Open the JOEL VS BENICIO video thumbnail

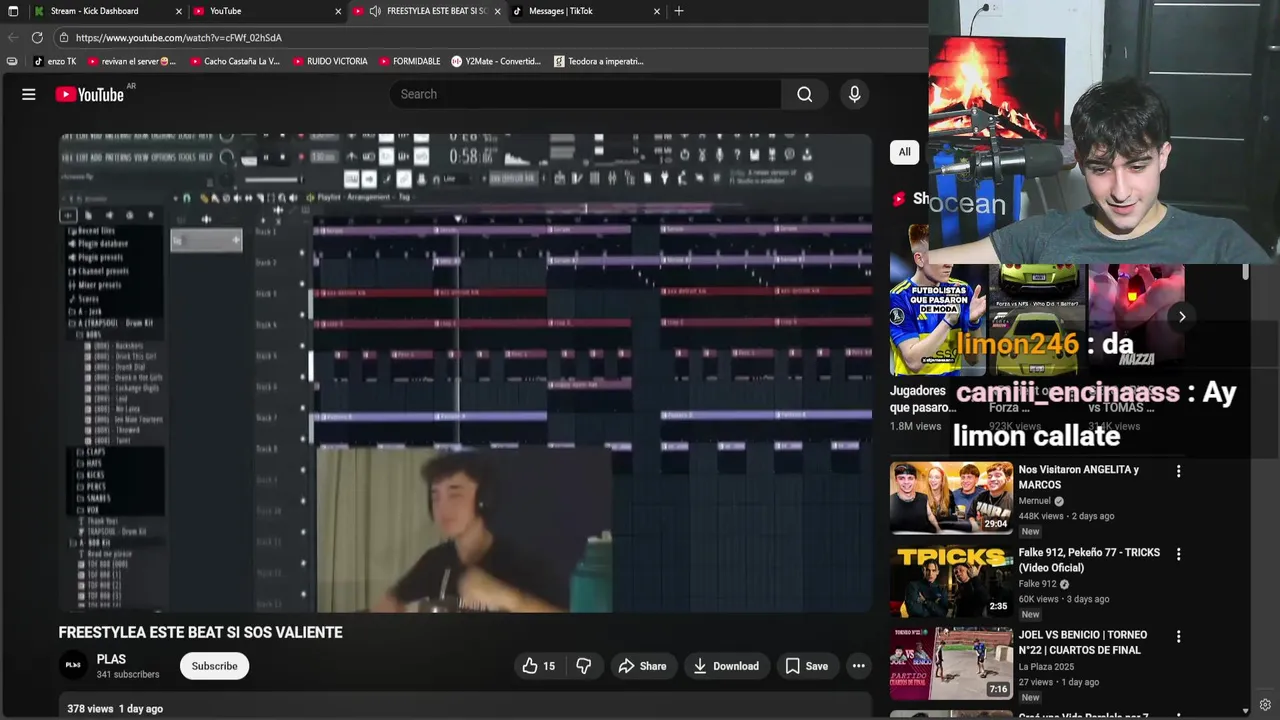pyautogui.click(x=951, y=664)
